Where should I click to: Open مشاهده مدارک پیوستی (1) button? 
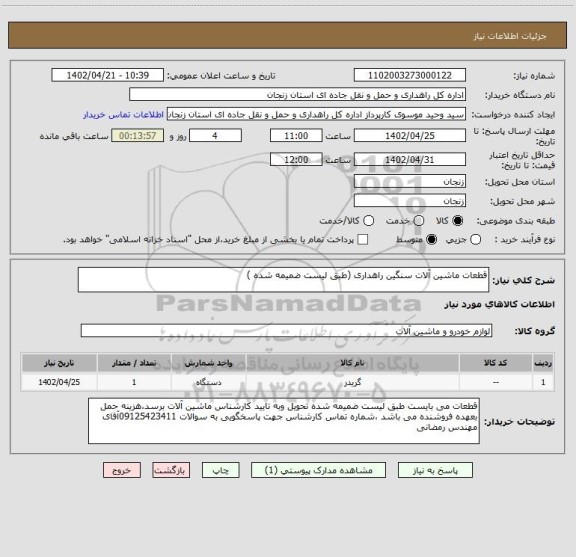[x=318, y=470]
